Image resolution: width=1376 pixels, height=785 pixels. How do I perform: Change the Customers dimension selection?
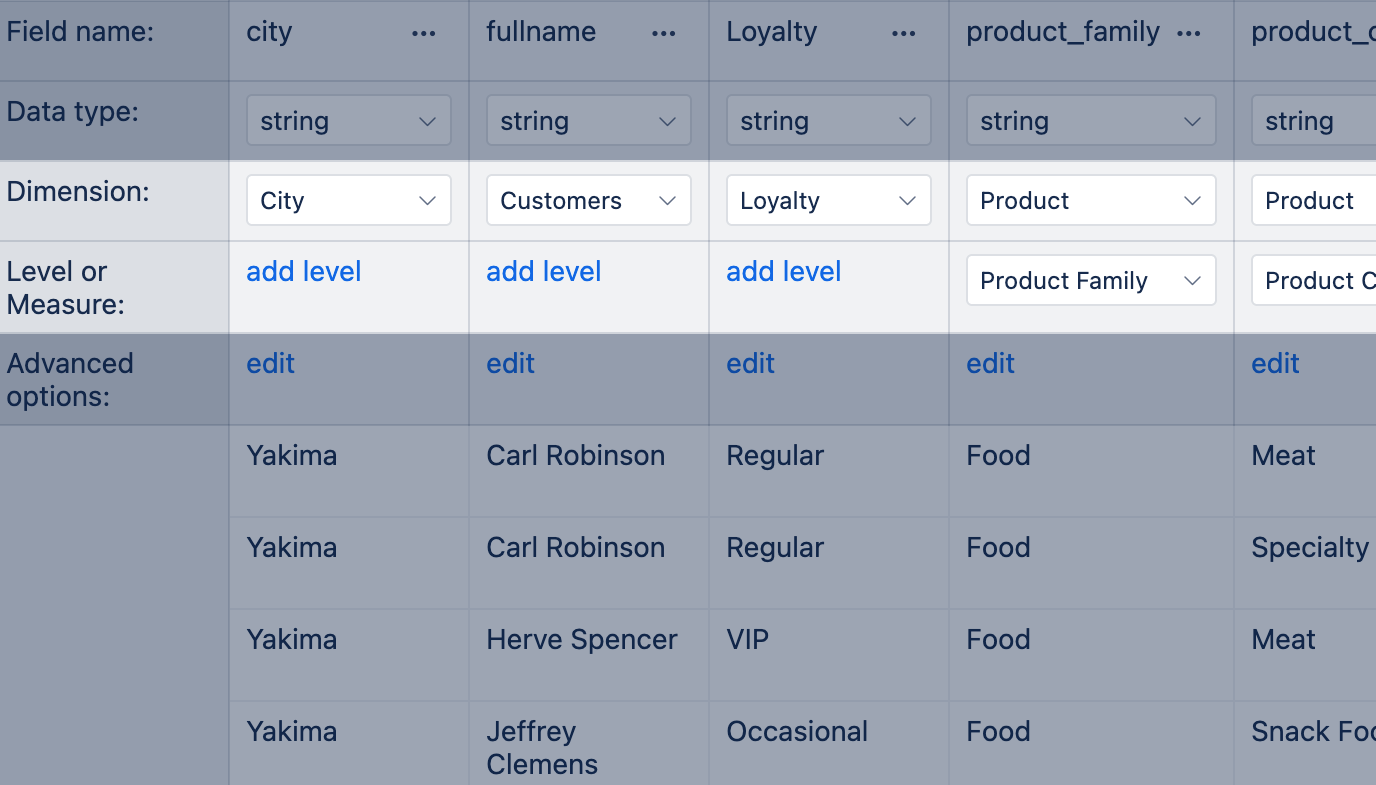click(589, 201)
